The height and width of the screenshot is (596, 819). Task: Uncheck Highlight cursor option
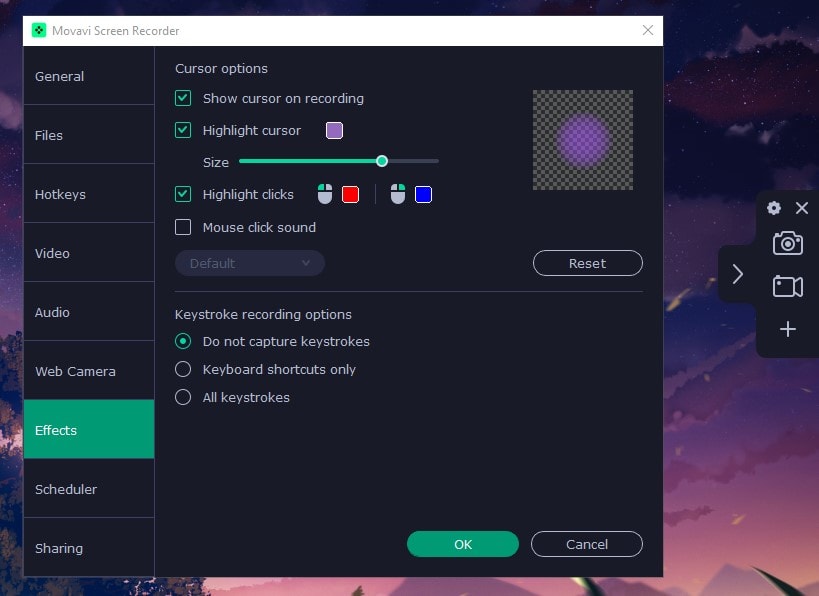click(x=183, y=130)
